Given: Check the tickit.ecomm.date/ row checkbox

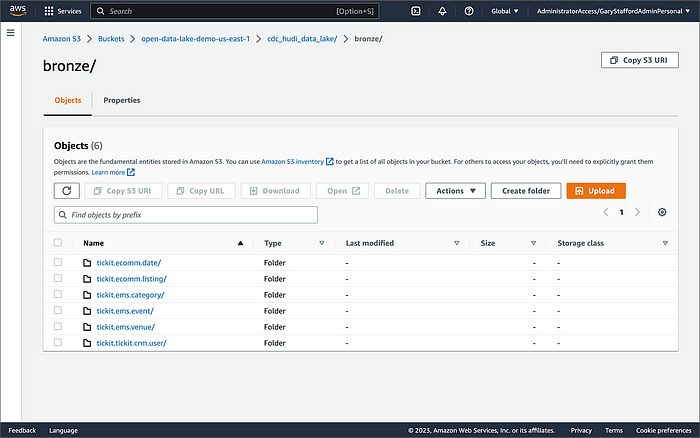Looking at the screenshot, I should [58, 262].
